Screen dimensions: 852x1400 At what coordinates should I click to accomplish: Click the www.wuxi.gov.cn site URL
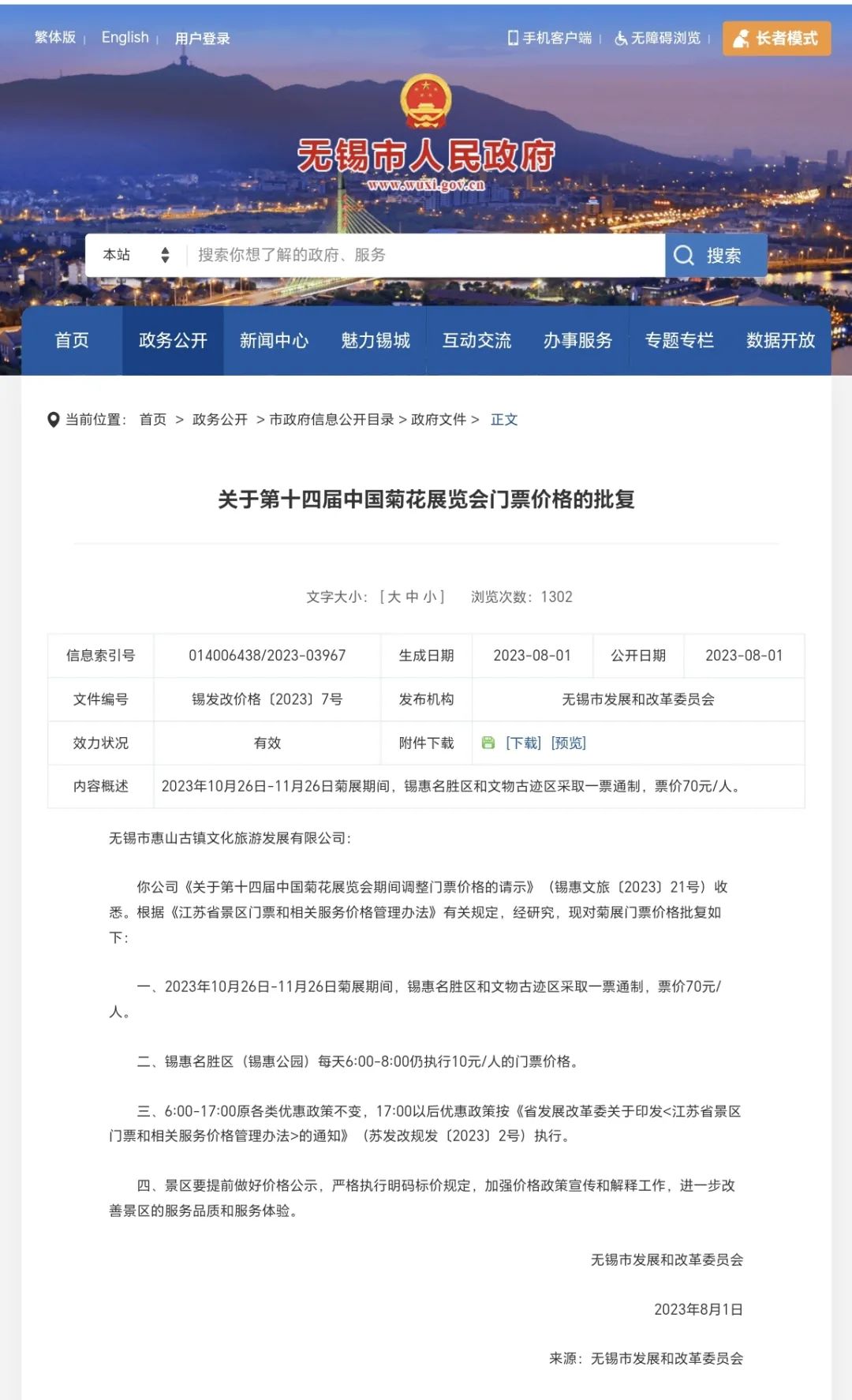(426, 185)
